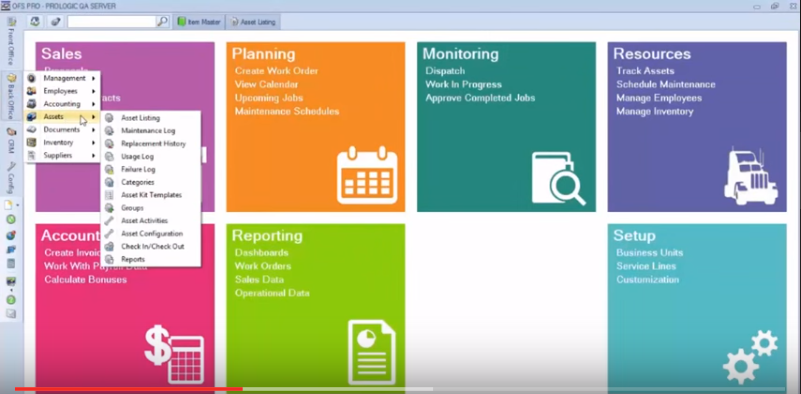
Task: Open dropdown arrow next to new document icon
Action: click(x=17, y=205)
